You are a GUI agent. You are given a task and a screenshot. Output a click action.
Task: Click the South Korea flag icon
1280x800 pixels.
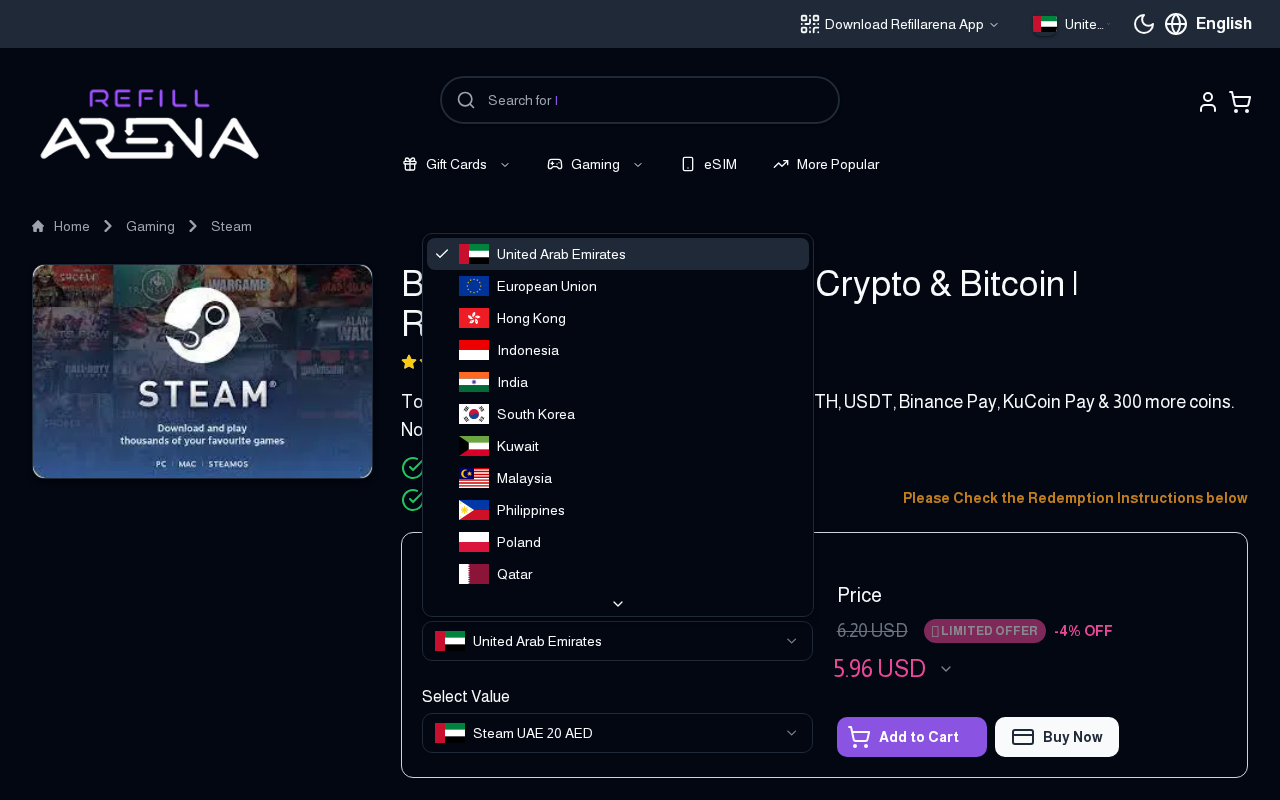(x=474, y=414)
